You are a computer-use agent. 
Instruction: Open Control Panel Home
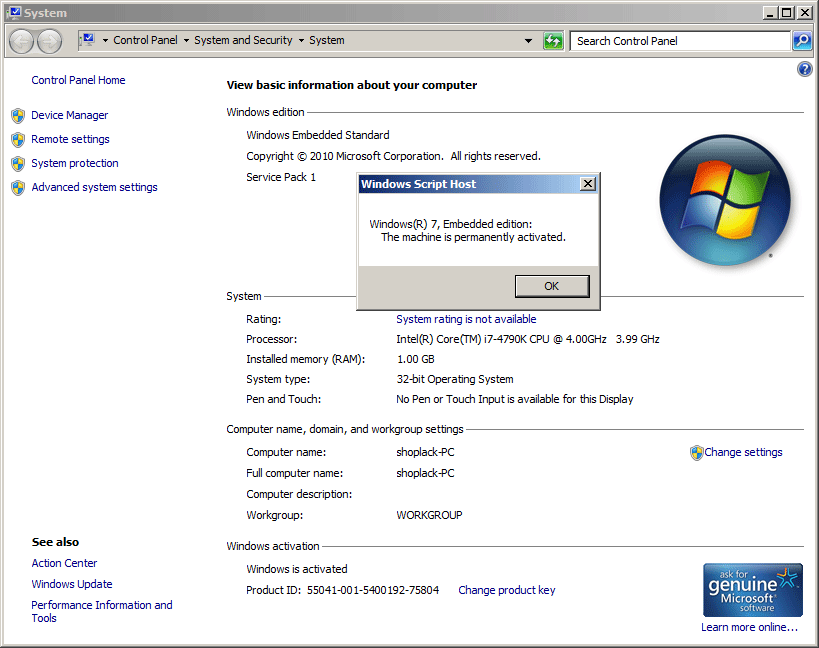tap(78, 80)
